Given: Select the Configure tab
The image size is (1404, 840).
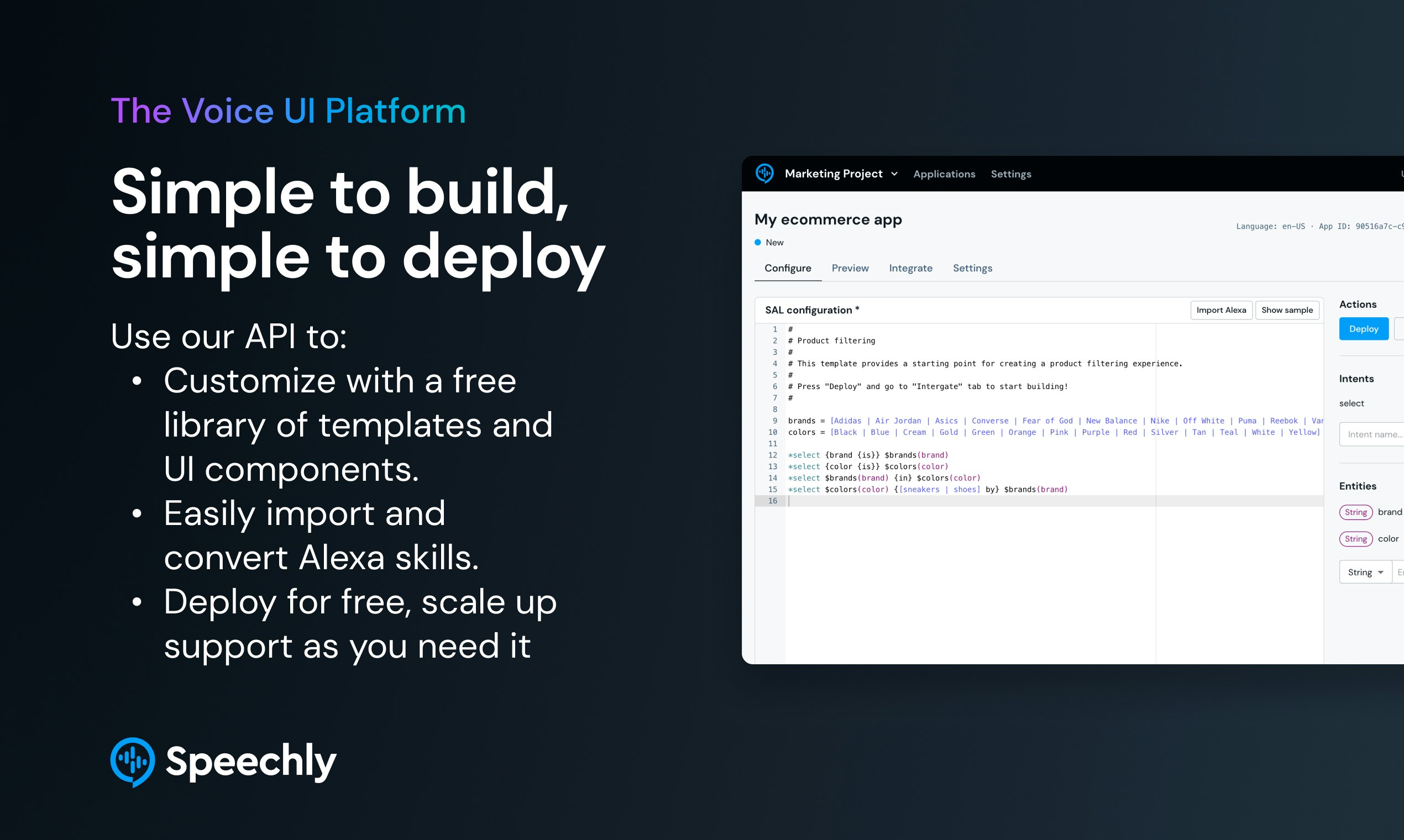Looking at the screenshot, I should tap(788, 267).
